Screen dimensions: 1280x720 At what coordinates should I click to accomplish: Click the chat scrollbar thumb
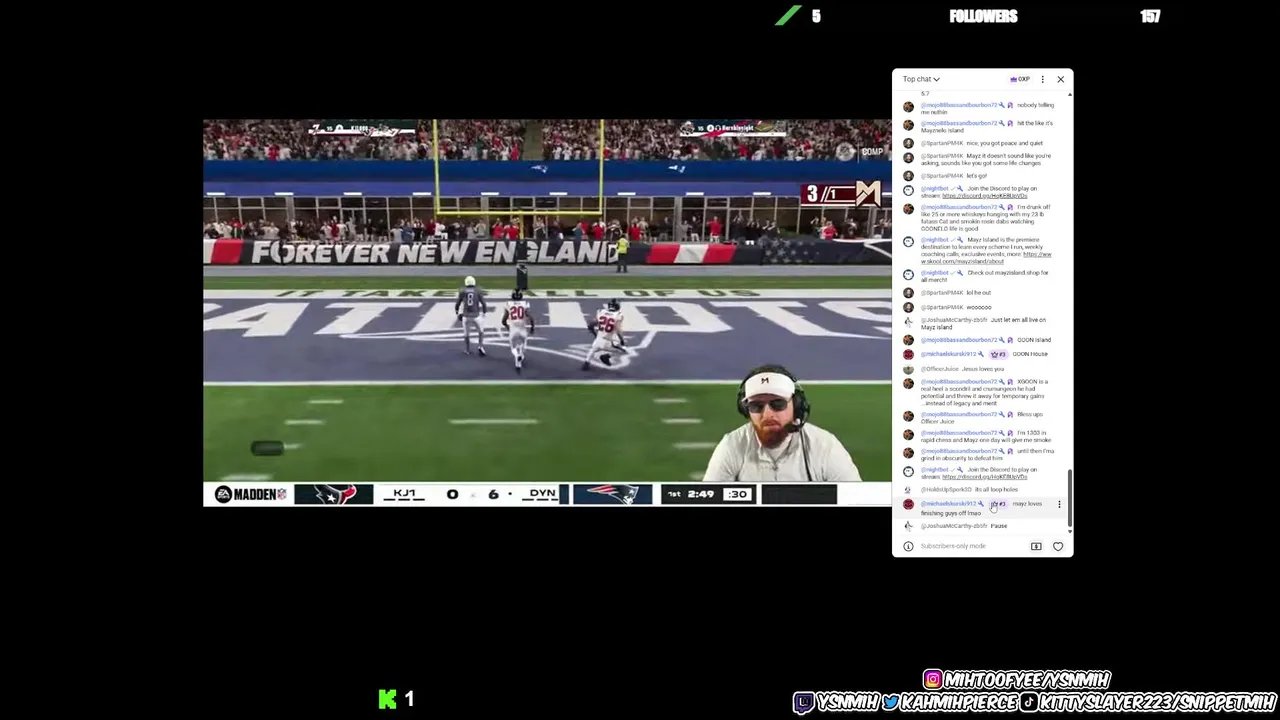point(1070,498)
